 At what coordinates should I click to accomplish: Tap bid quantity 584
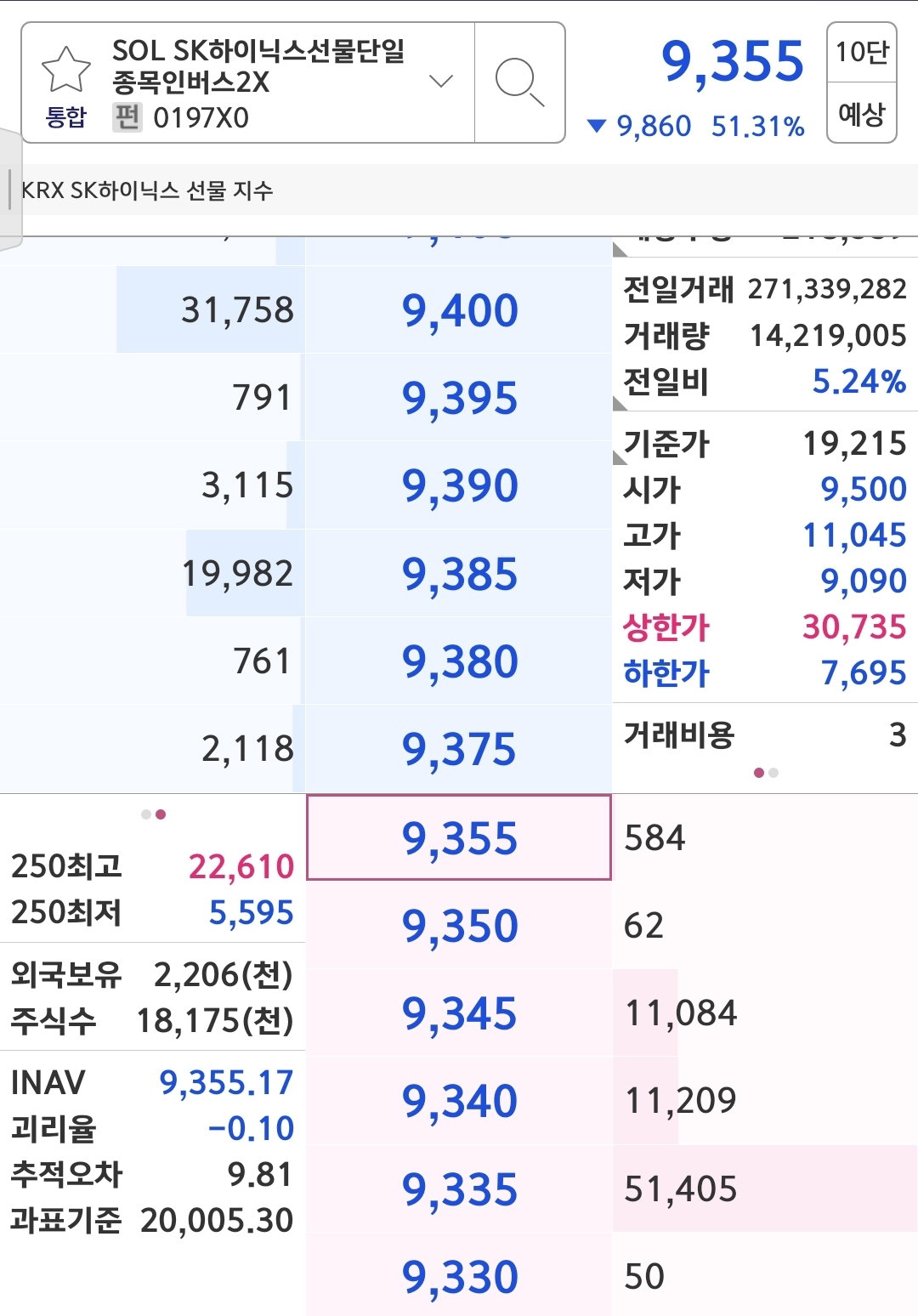[654, 838]
